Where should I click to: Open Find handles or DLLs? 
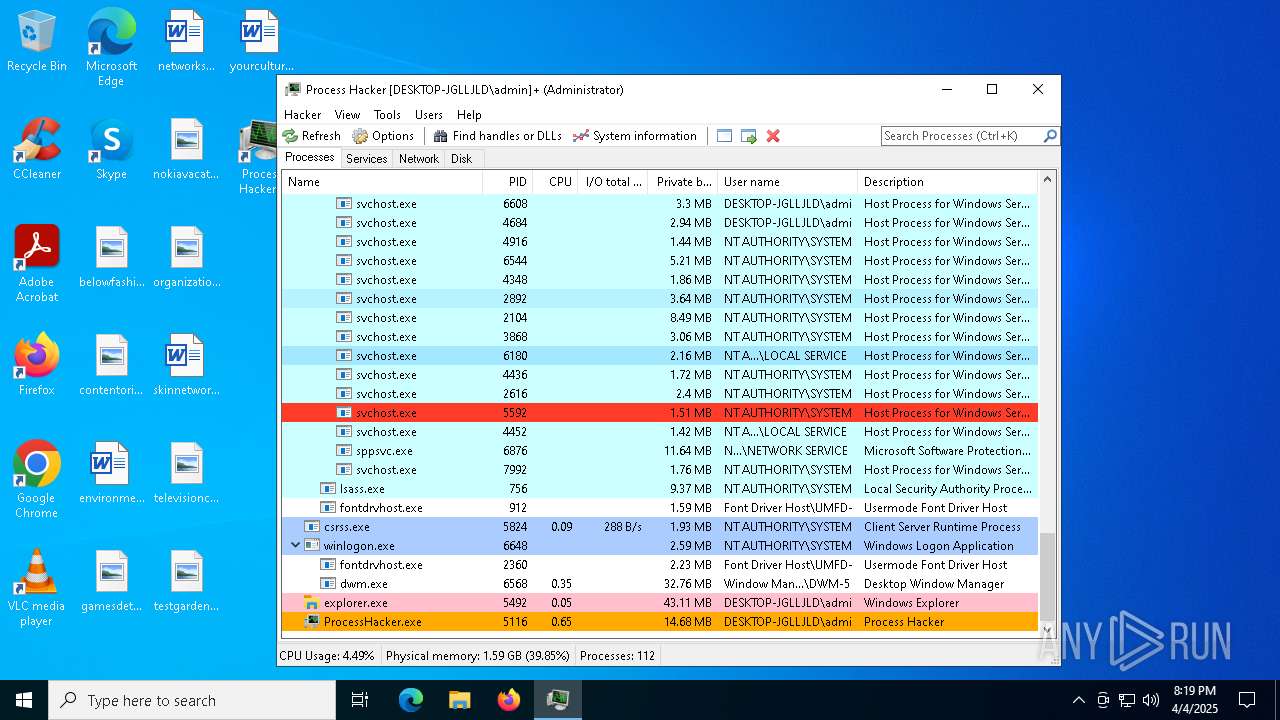497,136
